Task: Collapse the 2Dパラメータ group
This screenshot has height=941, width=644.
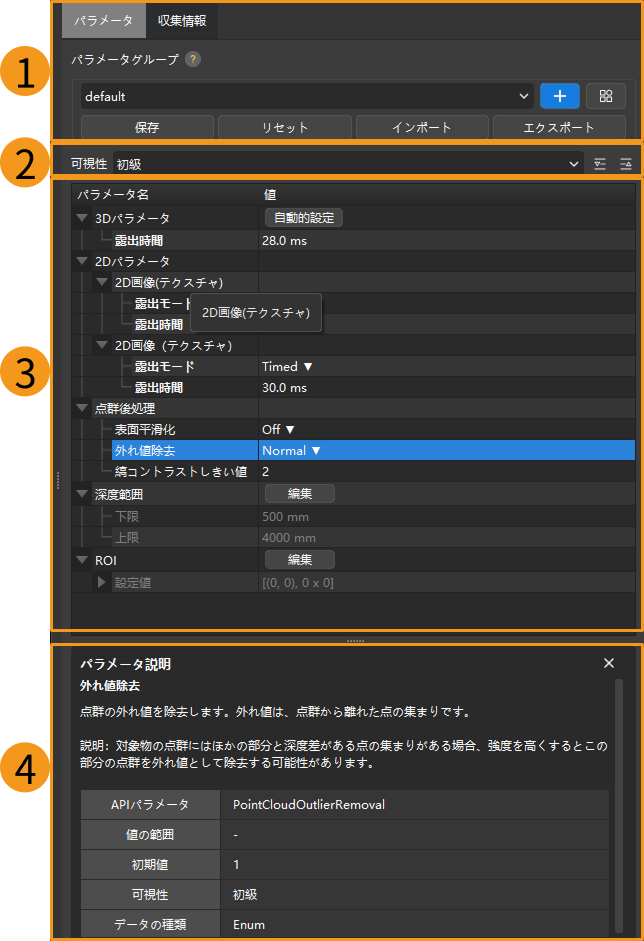Action: [82, 261]
